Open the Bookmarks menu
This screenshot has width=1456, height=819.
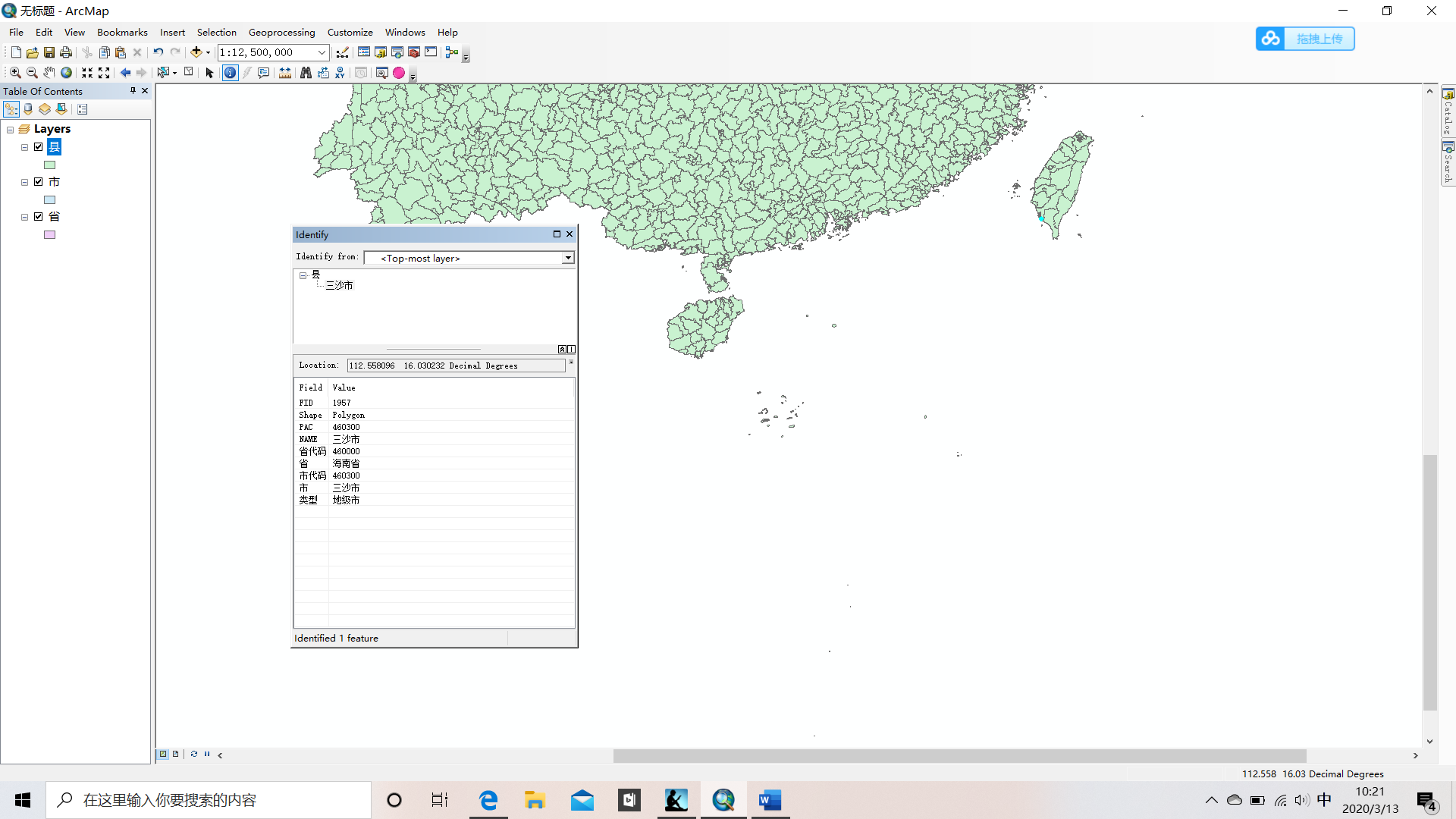tap(122, 33)
